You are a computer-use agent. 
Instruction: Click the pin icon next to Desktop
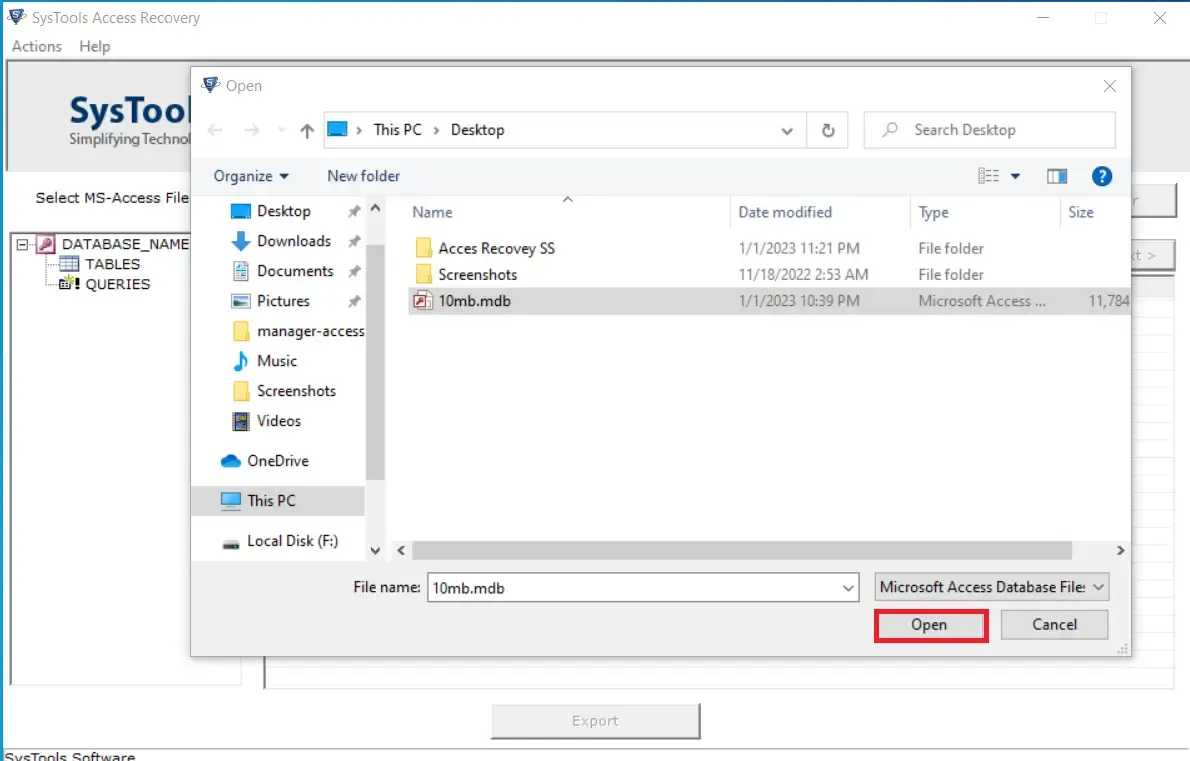coord(354,212)
